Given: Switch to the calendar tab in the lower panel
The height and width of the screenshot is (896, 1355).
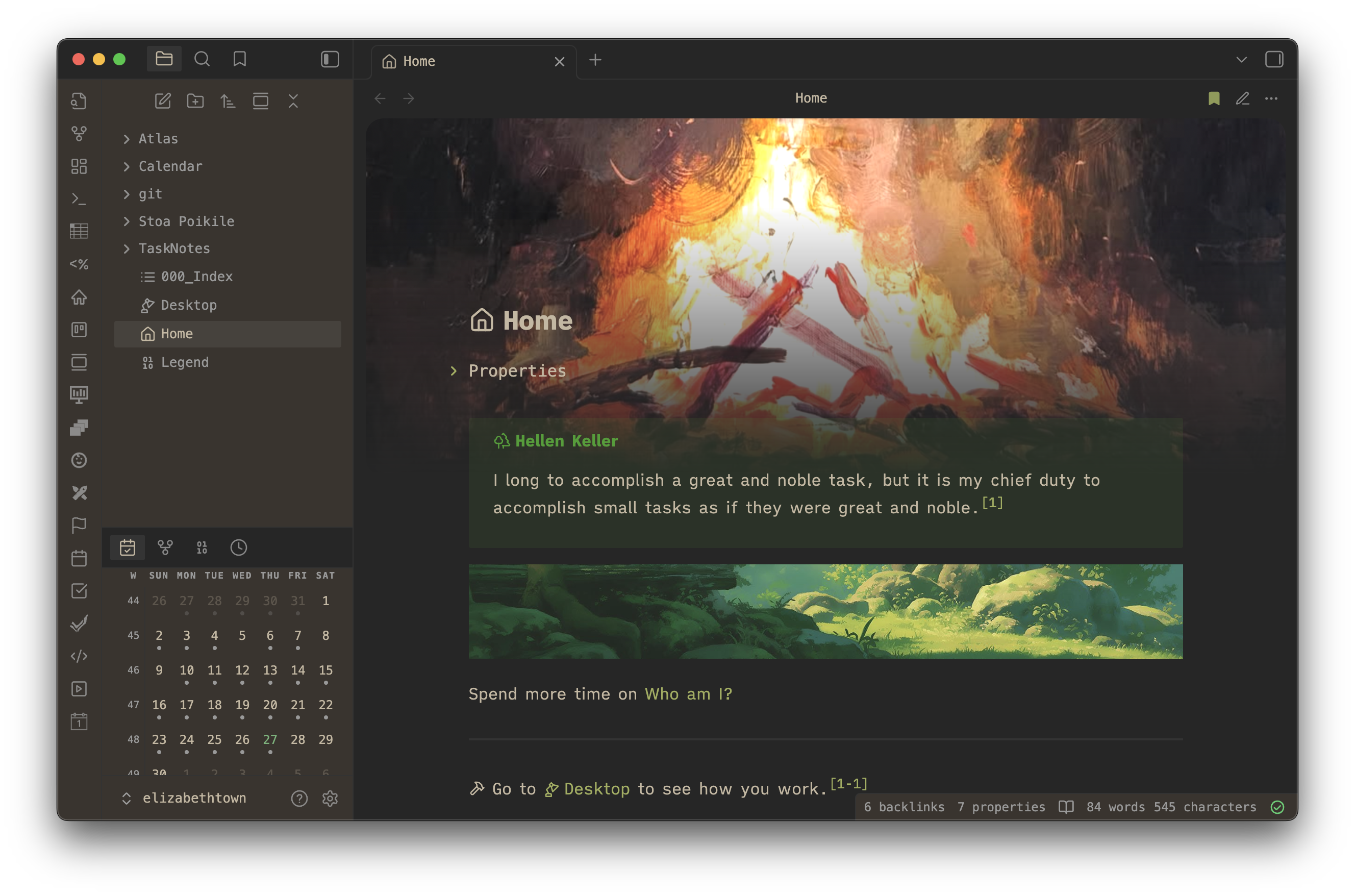Looking at the screenshot, I should [x=128, y=547].
